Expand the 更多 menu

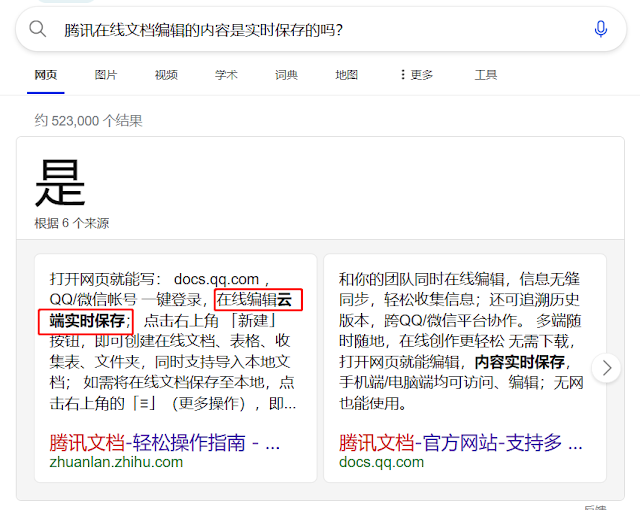coord(416,75)
